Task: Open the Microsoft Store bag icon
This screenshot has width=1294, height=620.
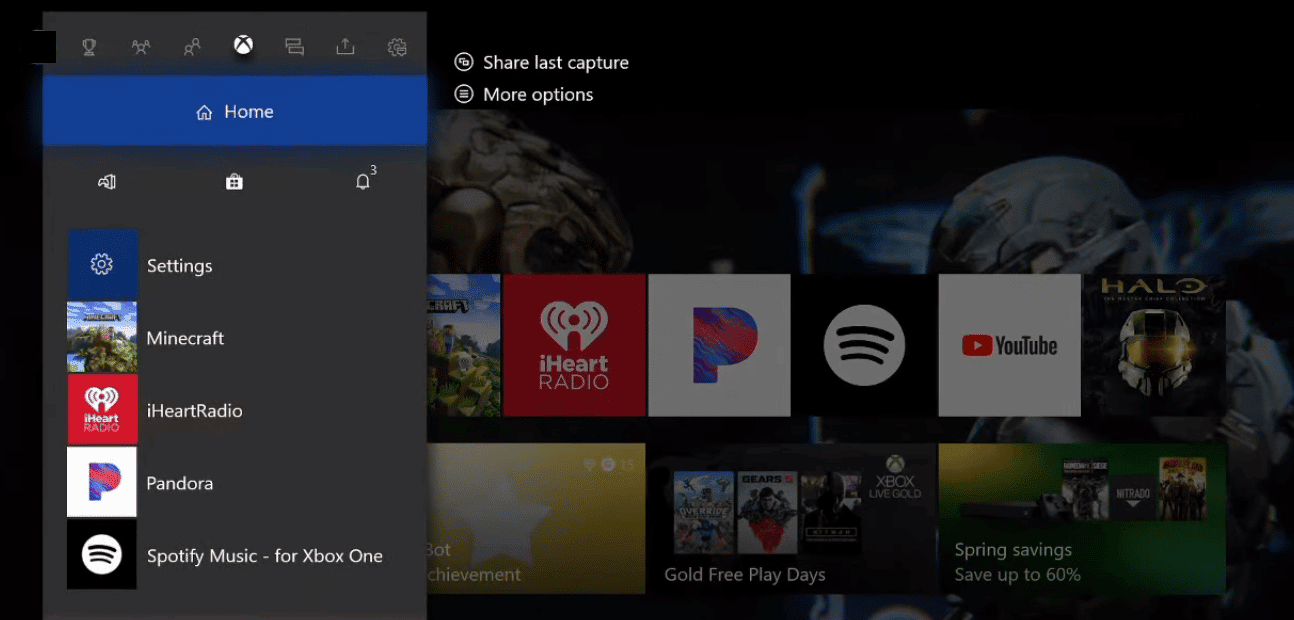Action: (x=234, y=181)
